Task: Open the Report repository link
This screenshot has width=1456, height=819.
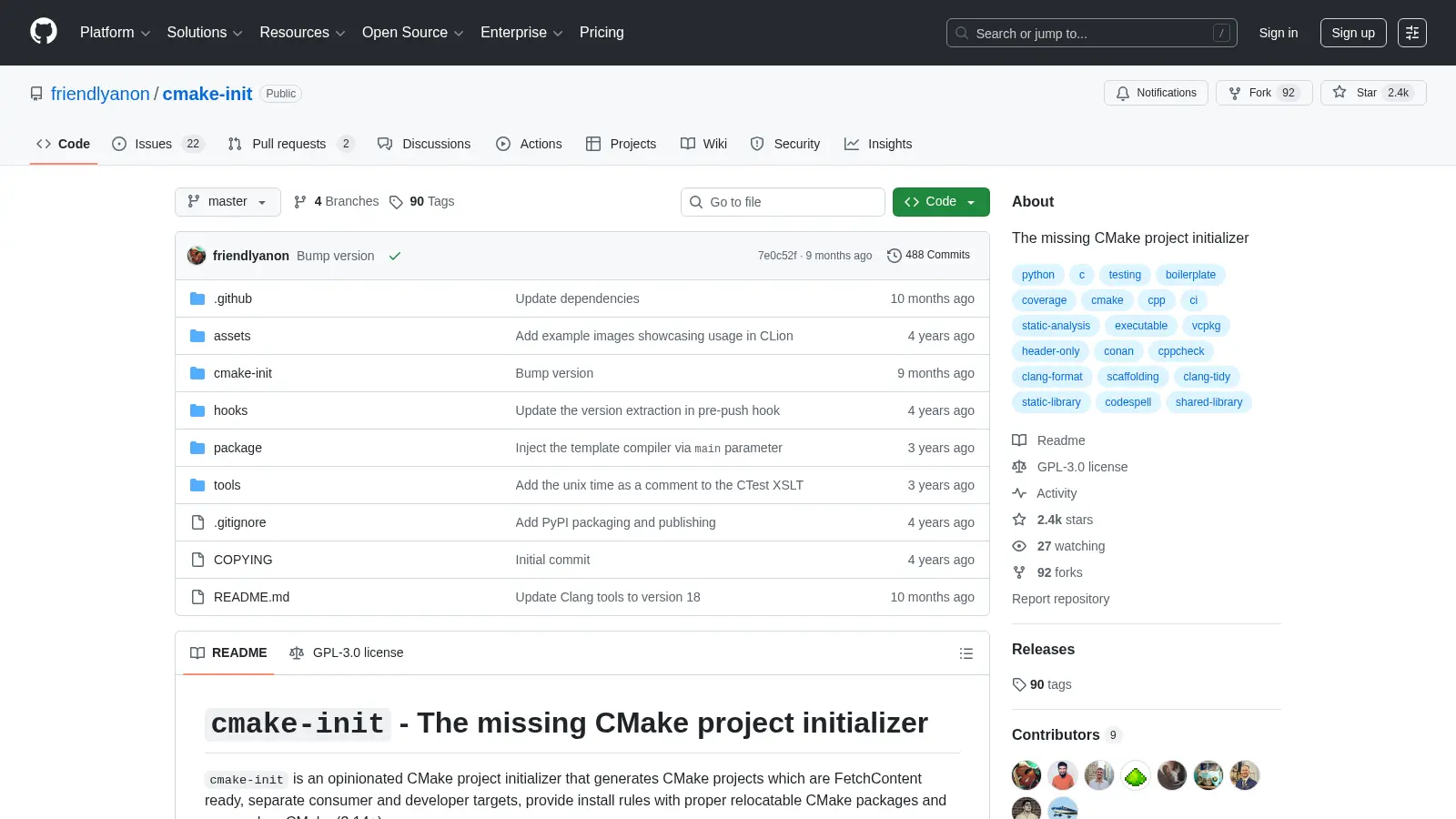Action: coord(1060,599)
